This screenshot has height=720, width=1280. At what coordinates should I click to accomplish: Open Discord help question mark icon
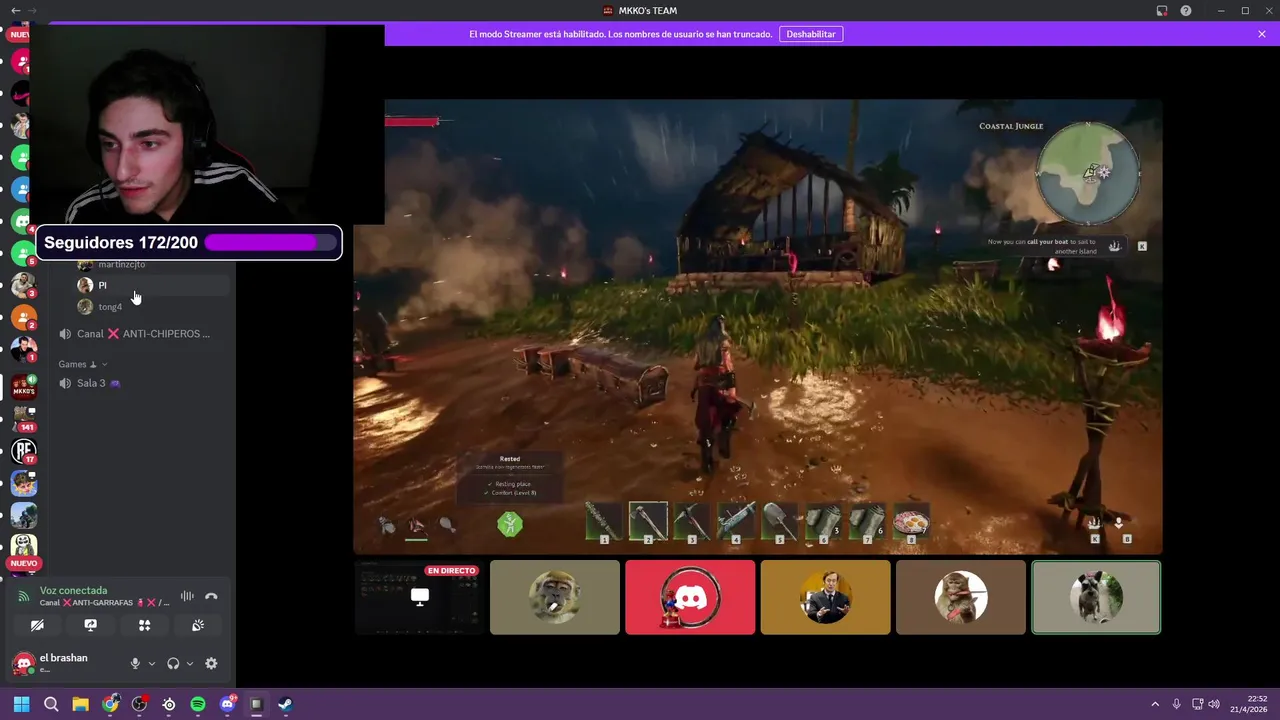1186,10
